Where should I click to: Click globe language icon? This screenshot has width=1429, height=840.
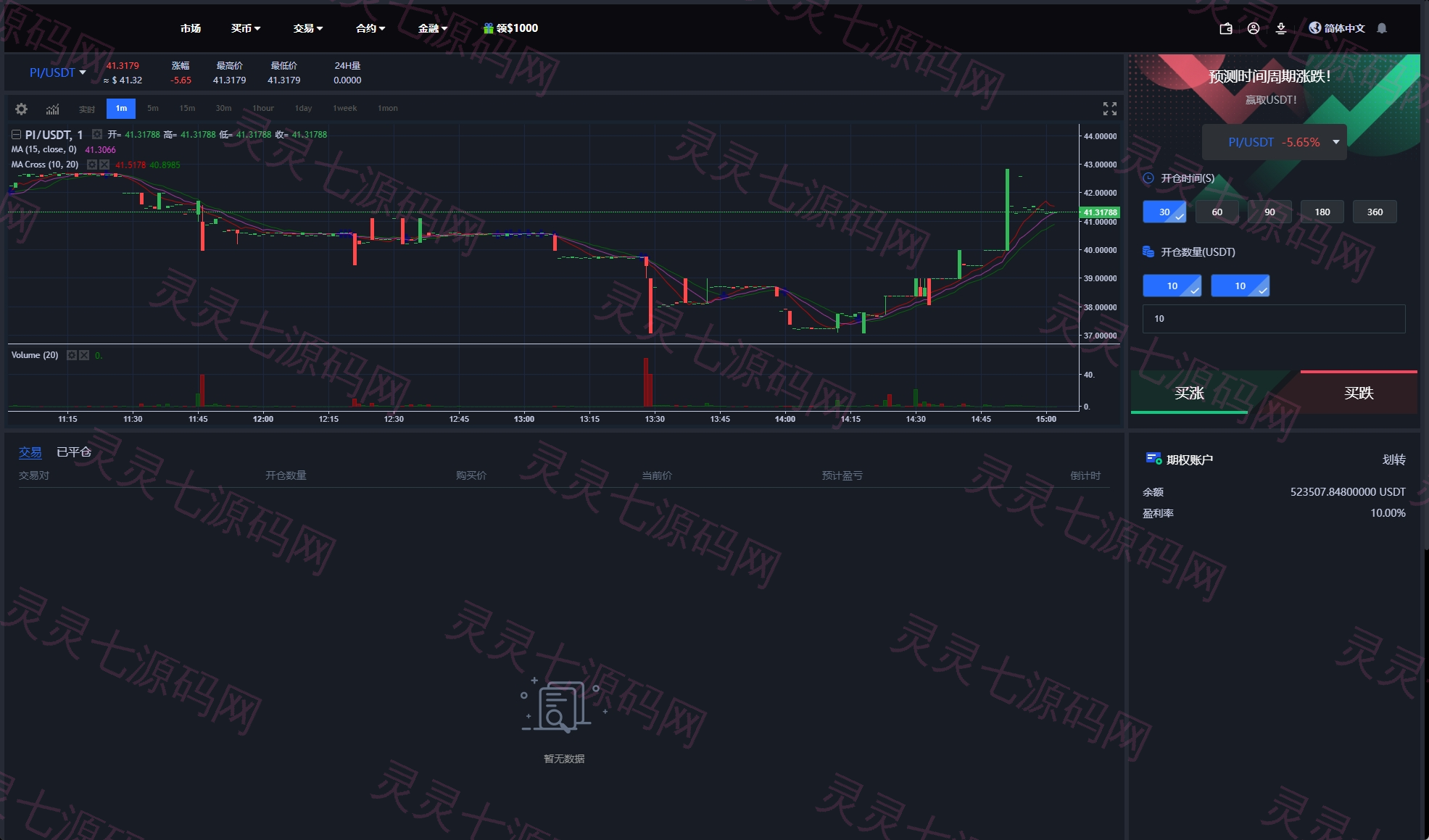[1315, 28]
